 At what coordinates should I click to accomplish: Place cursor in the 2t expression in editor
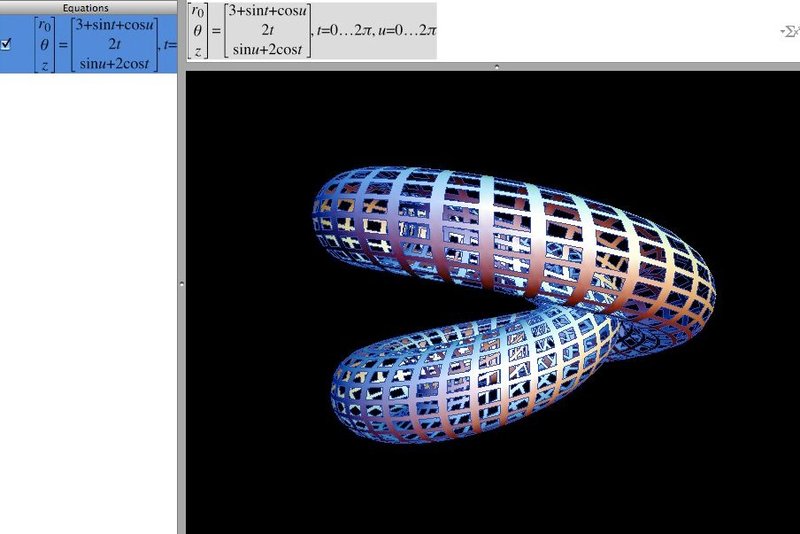coord(266,30)
